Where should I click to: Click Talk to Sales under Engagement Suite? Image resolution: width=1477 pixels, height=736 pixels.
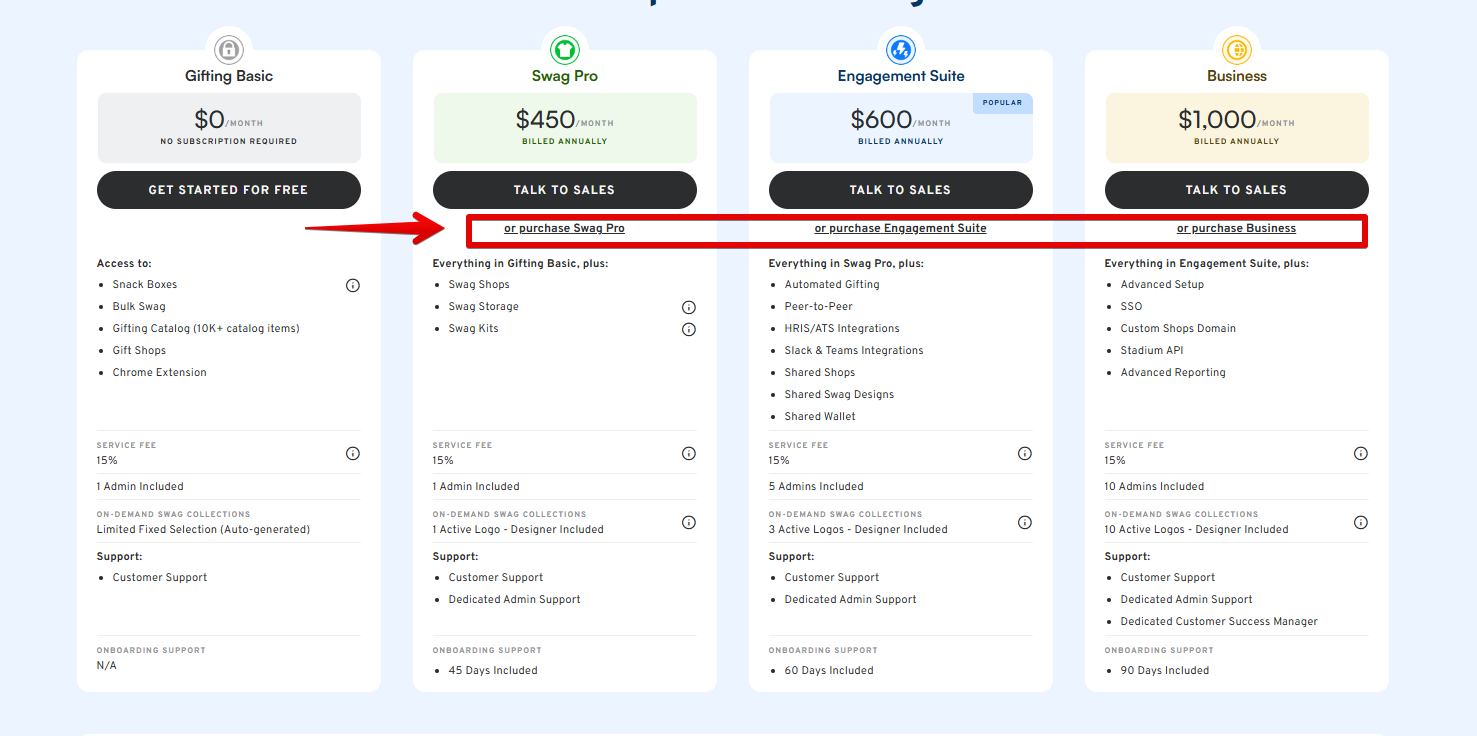coord(901,190)
